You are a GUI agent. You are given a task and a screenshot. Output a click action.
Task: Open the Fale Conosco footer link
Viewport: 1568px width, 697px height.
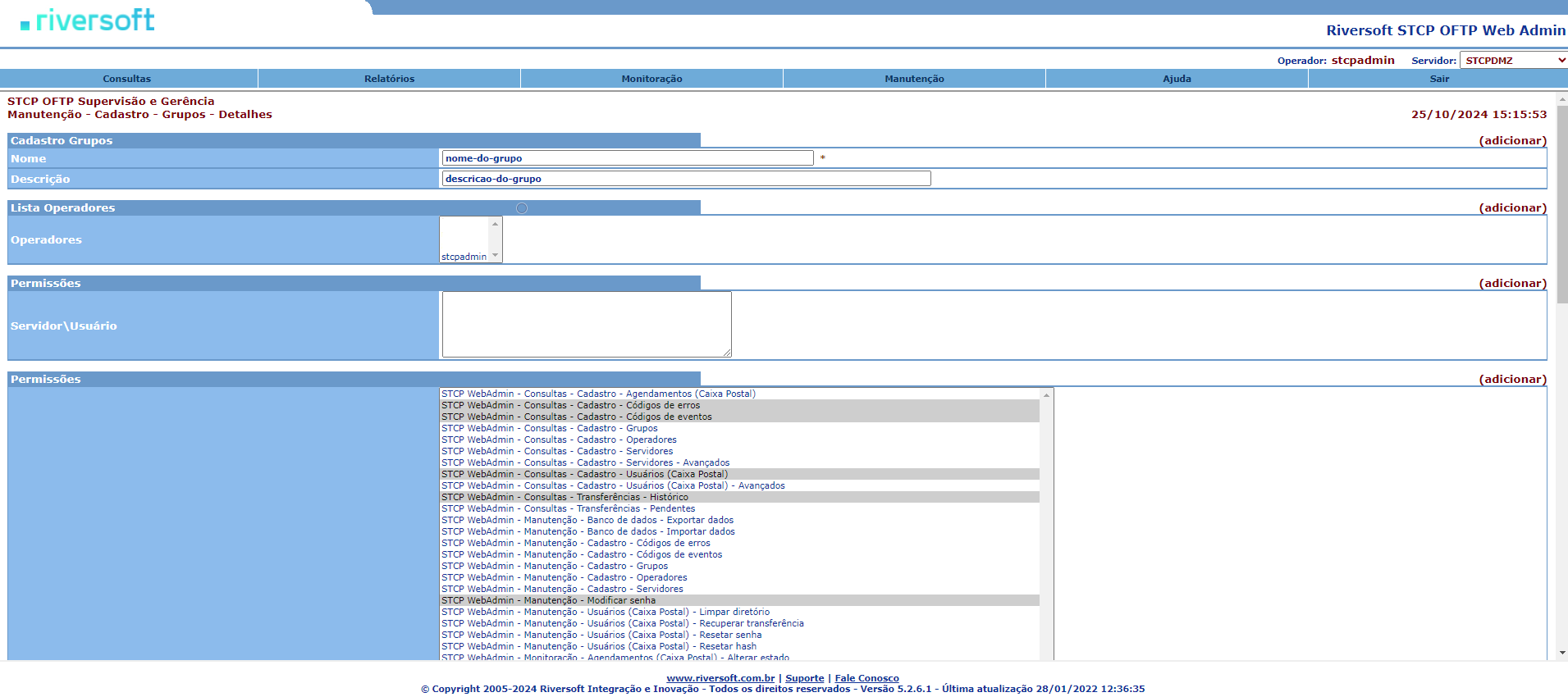(866, 678)
